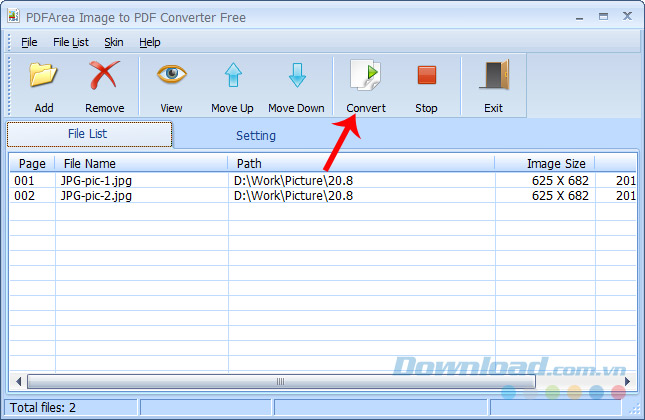Click Total files: 2 status text
Screen dimensions: 645x420
(43, 408)
